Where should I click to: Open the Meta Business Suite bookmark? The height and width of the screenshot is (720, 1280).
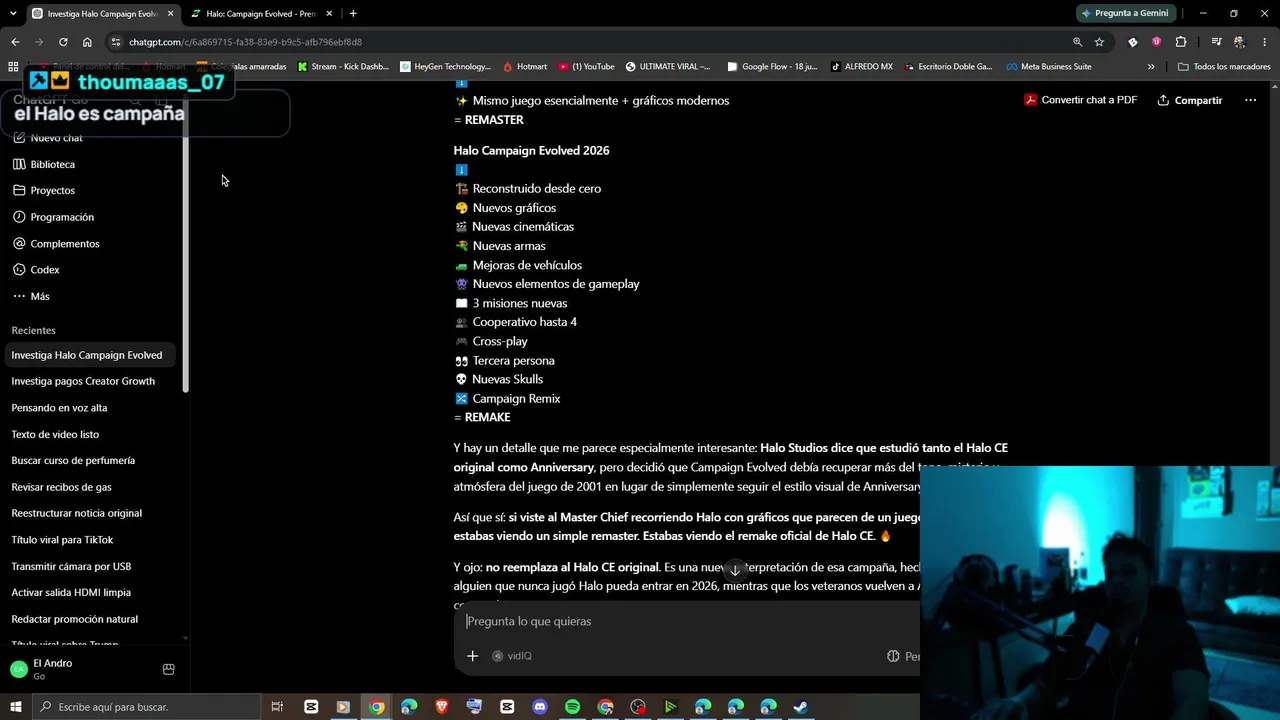[1049, 67]
